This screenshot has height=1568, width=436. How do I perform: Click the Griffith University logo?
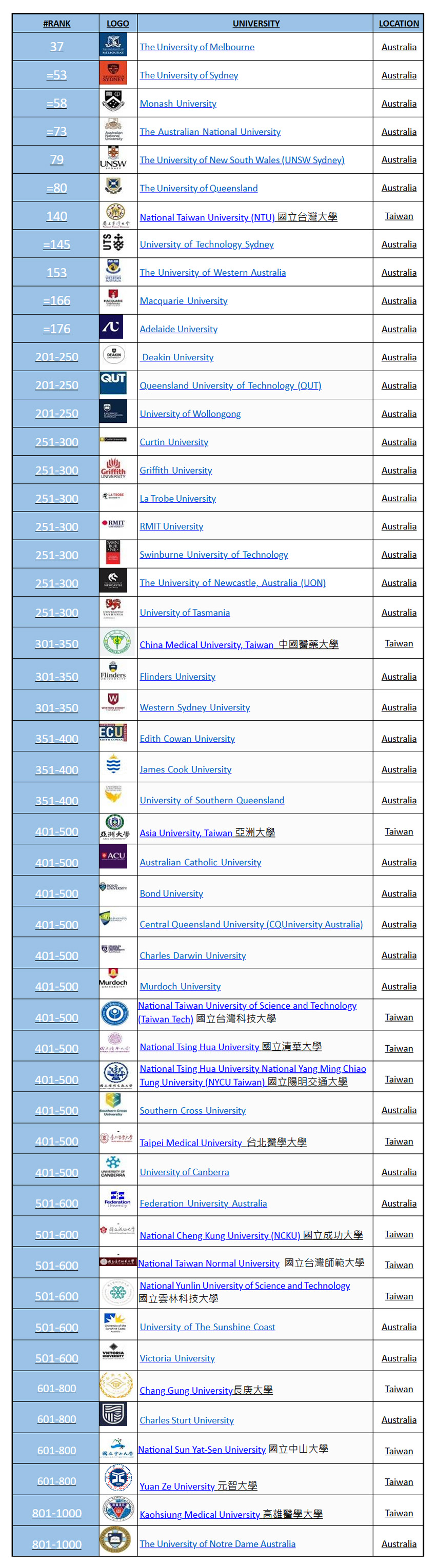pyautogui.click(x=113, y=469)
